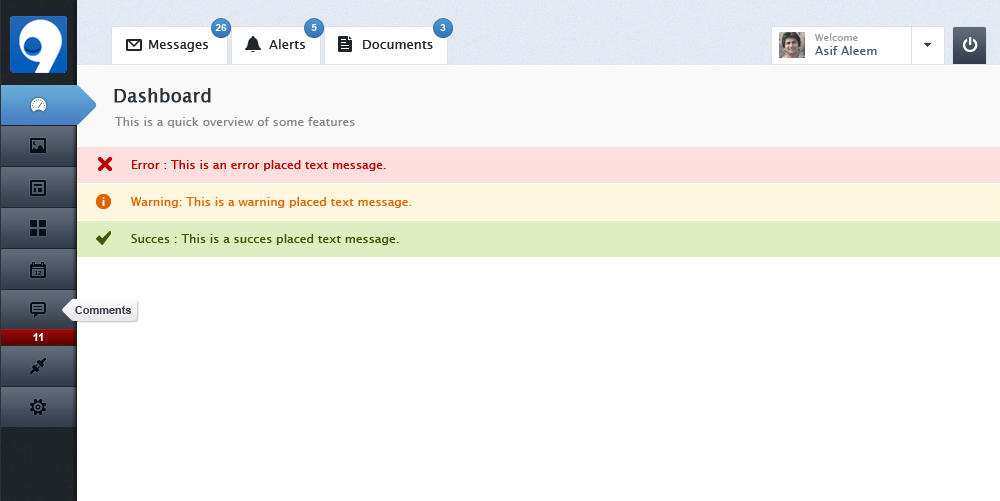Image resolution: width=1000 pixels, height=501 pixels.
Task: Click the Asif Aleem user name
Action: pos(845,51)
